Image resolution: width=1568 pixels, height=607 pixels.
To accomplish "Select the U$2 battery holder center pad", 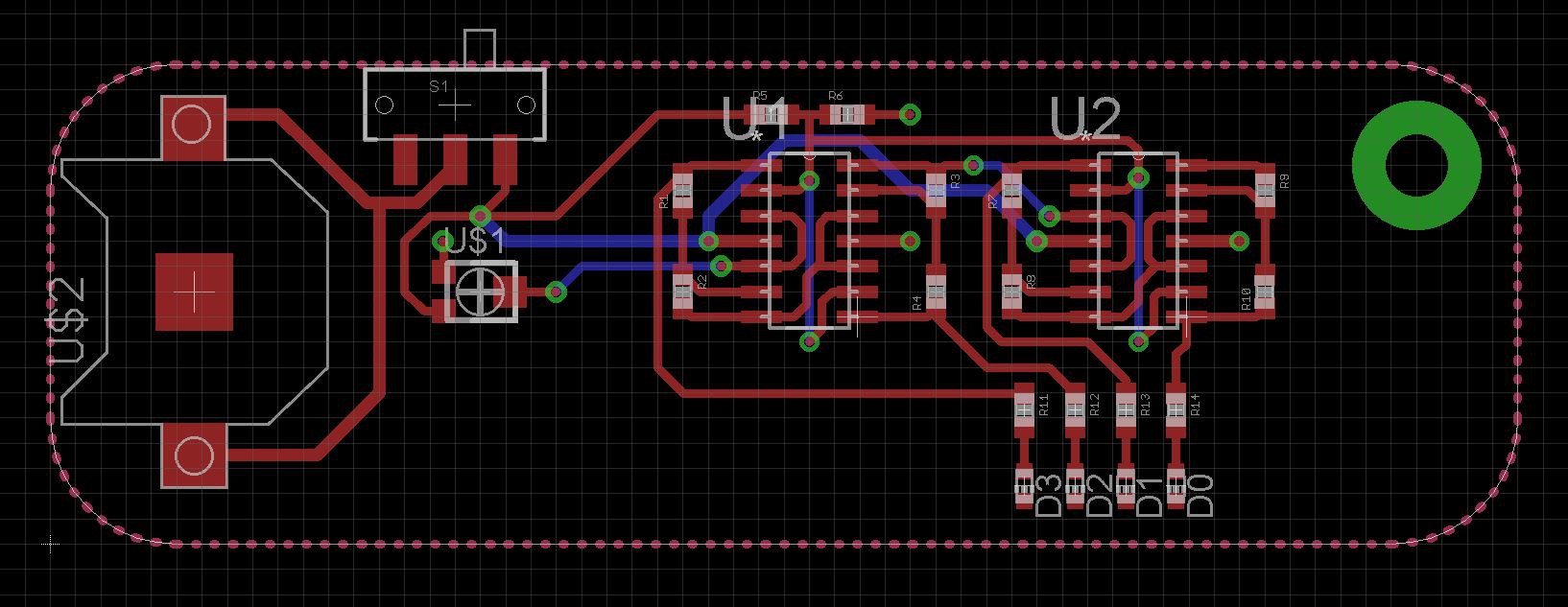I will point(194,292).
